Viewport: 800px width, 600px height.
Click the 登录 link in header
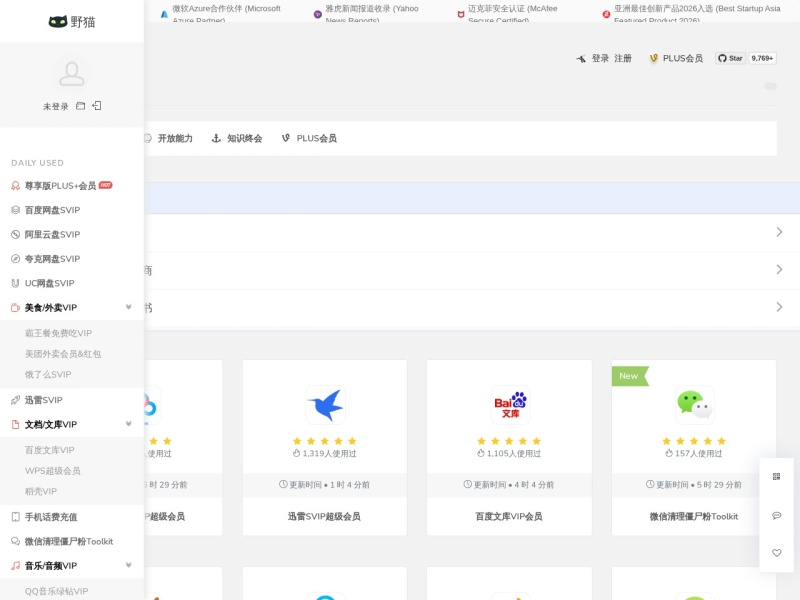click(x=600, y=58)
